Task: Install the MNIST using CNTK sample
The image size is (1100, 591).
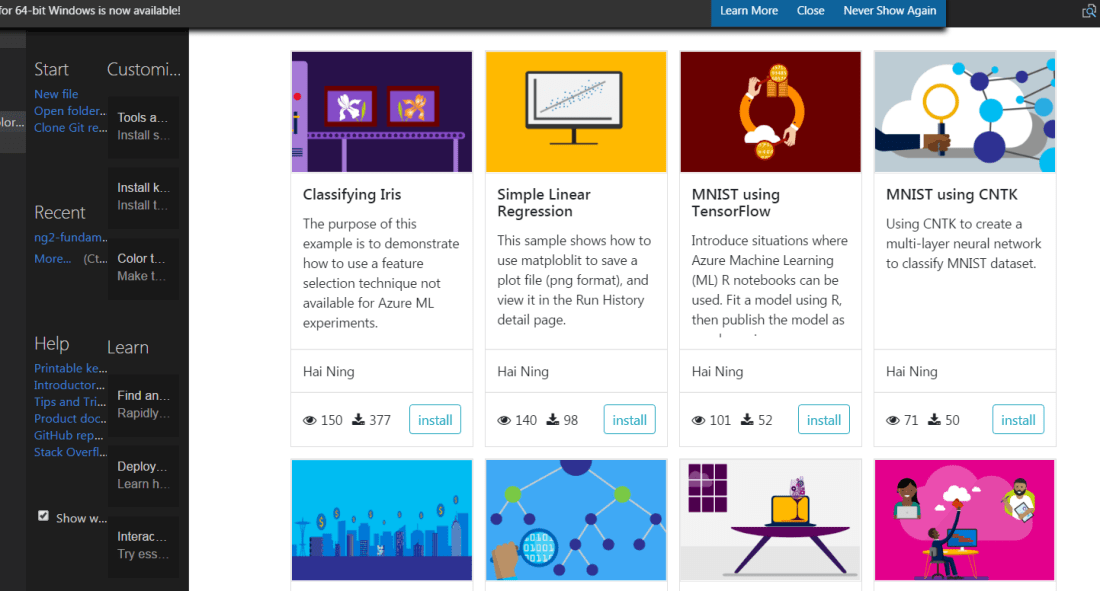Action: [x=1018, y=420]
